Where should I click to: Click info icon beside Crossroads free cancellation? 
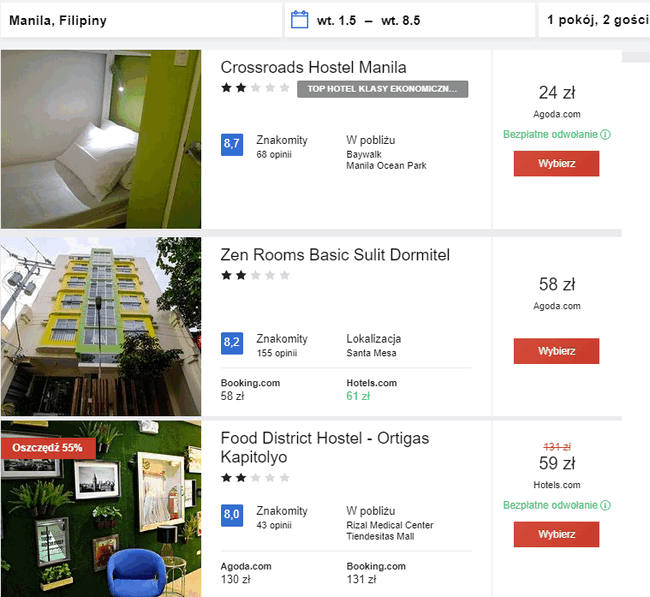pyautogui.click(x=606, y=135)
